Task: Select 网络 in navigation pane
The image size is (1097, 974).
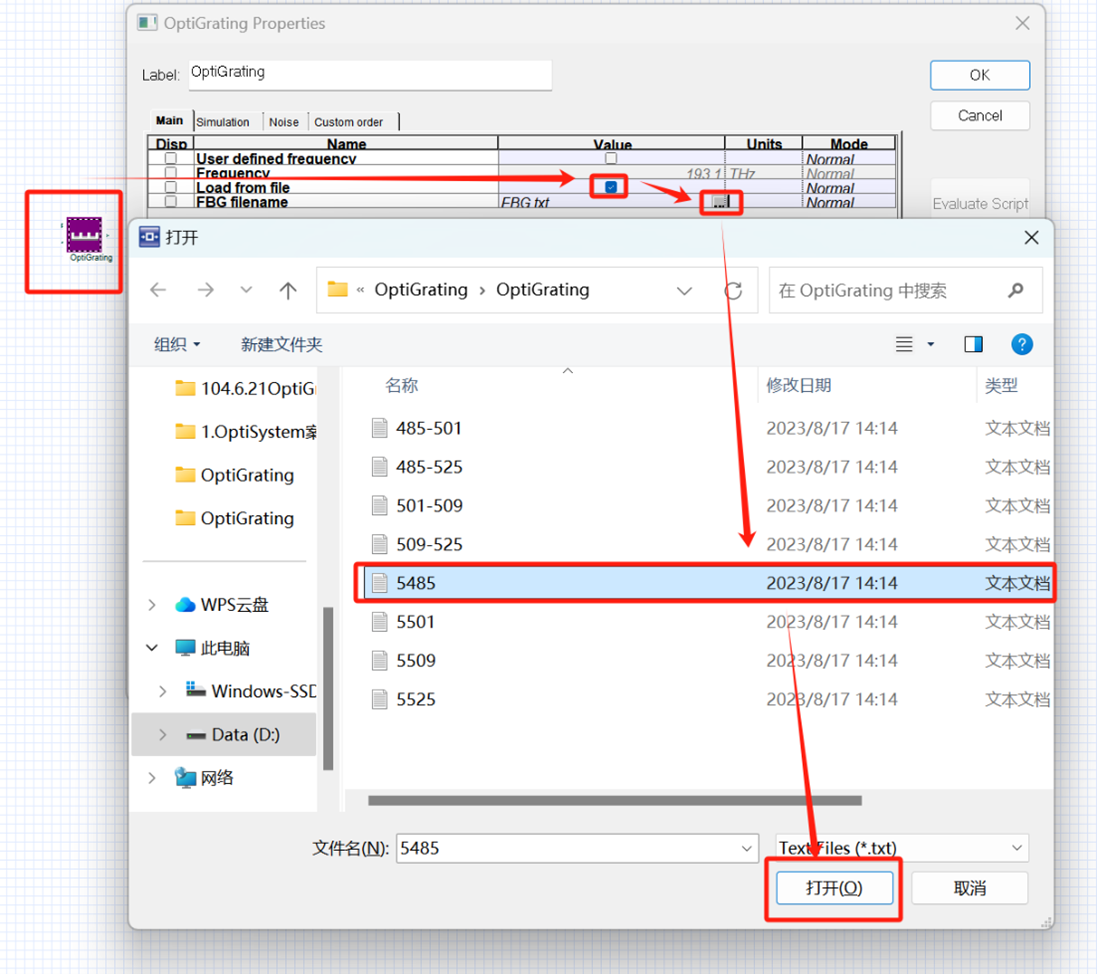Action: click(204, 778)
